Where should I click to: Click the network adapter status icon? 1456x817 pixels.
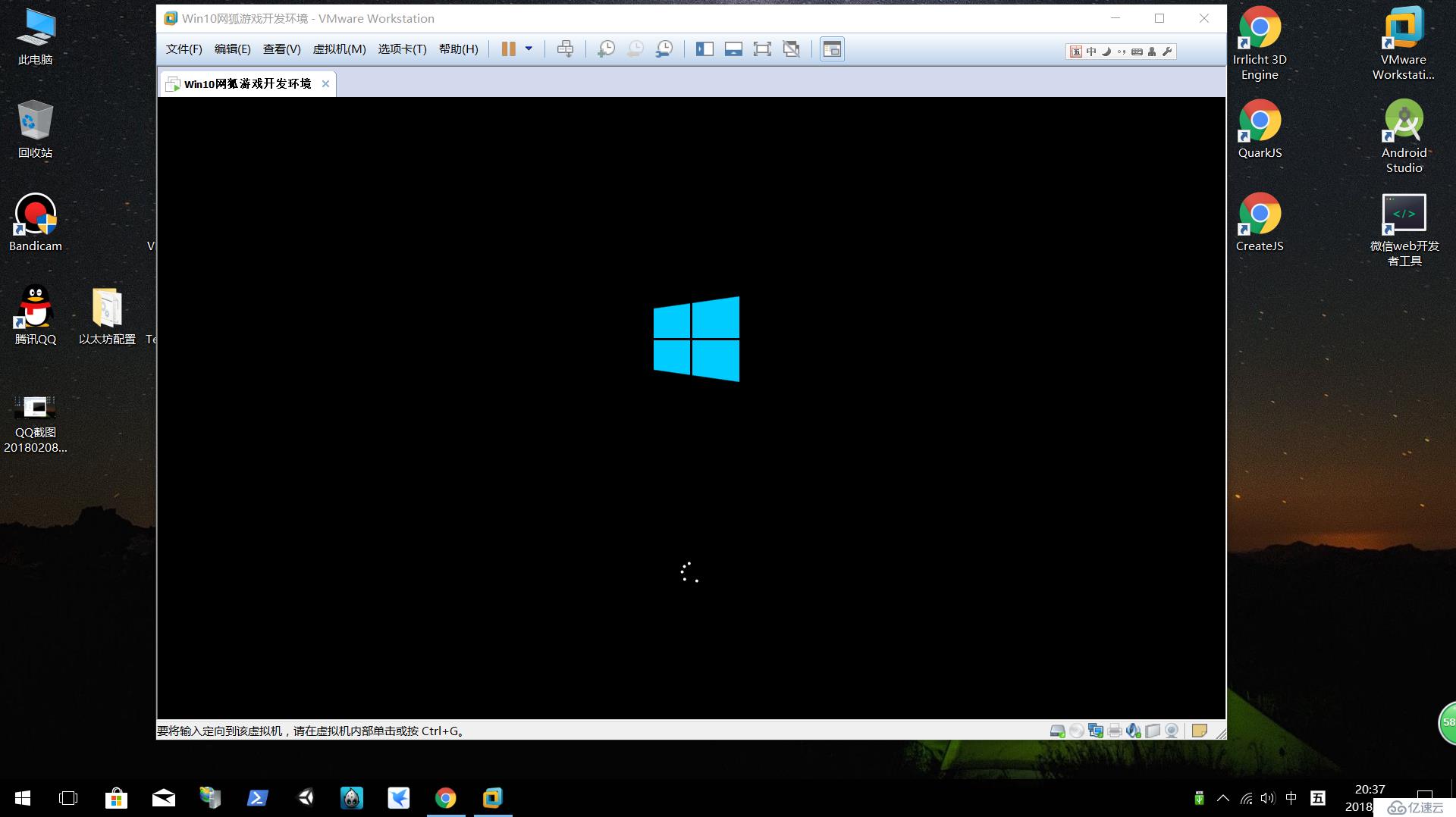click(1095, 731)
